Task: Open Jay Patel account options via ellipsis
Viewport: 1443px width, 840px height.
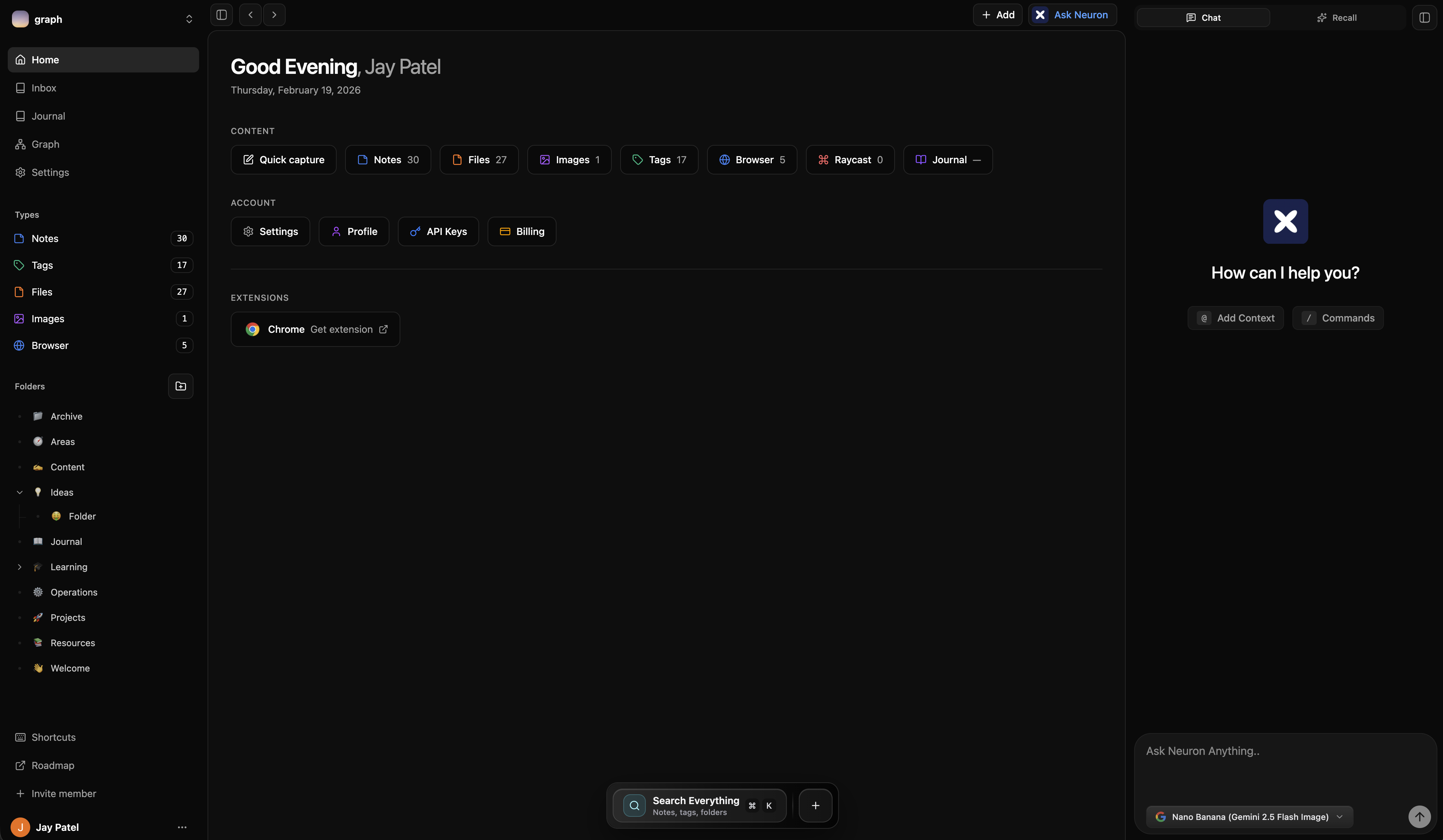Action: coord(182,827)
